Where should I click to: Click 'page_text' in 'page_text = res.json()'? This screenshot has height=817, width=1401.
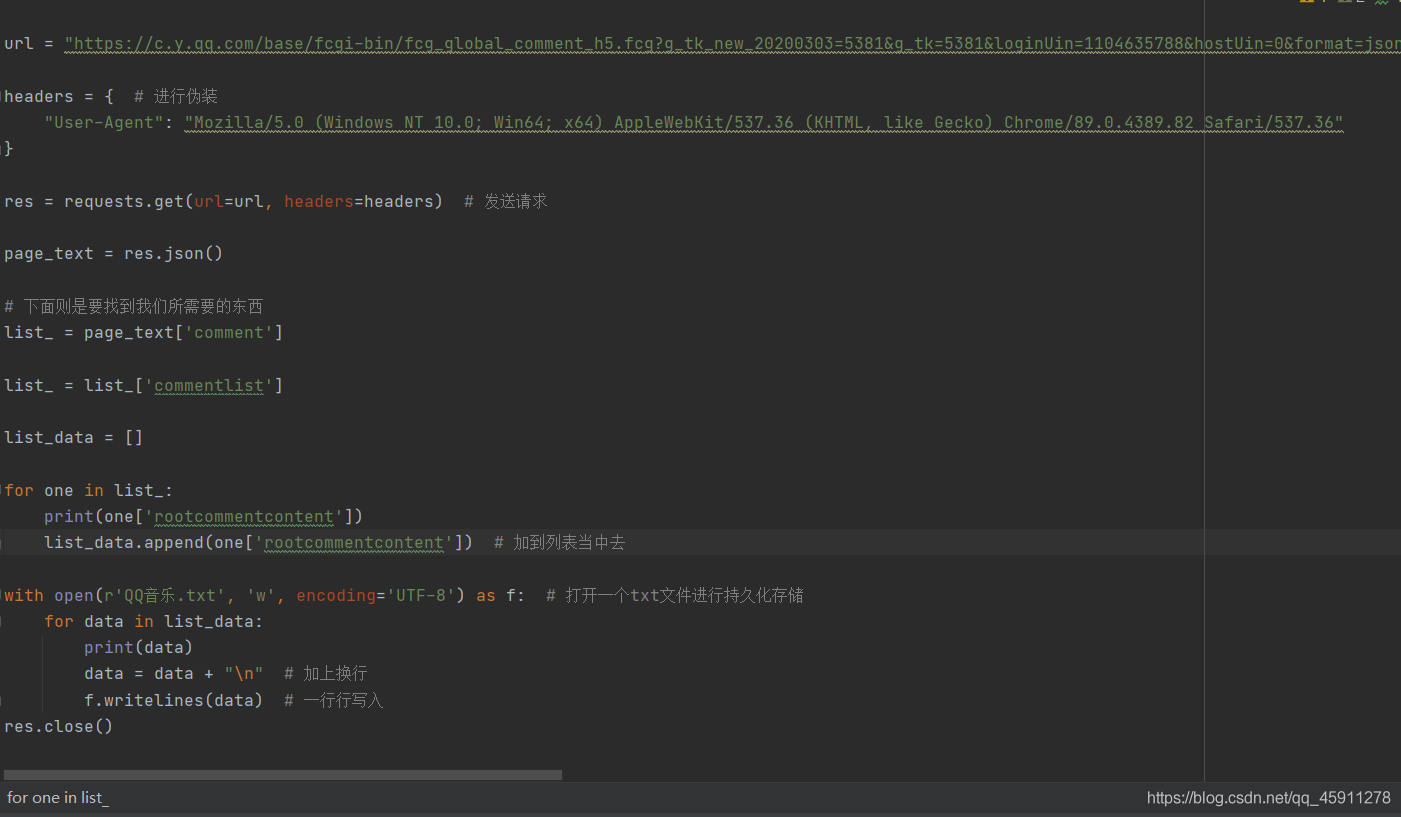coord(49,254)
